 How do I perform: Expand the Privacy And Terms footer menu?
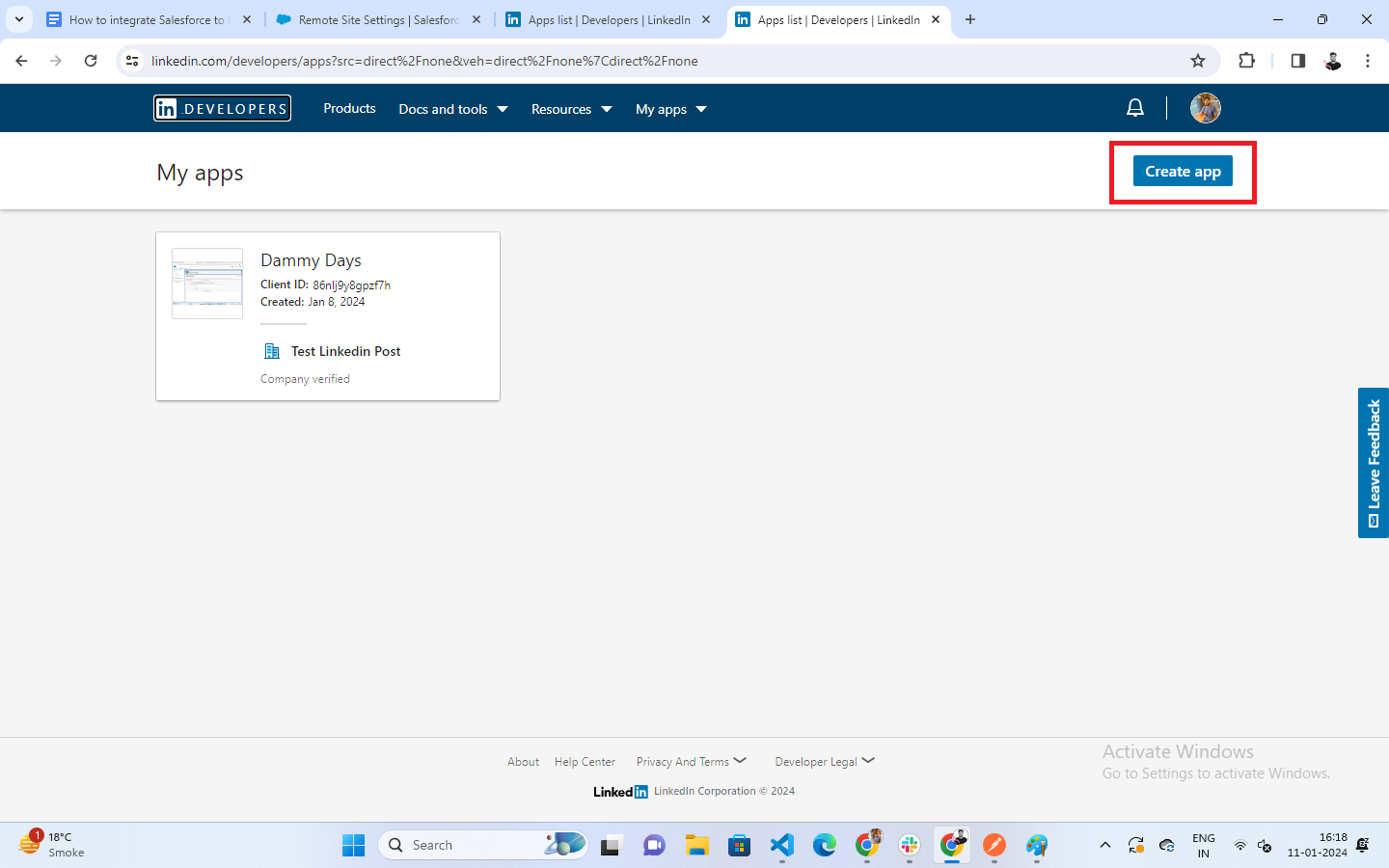[692, 762]
